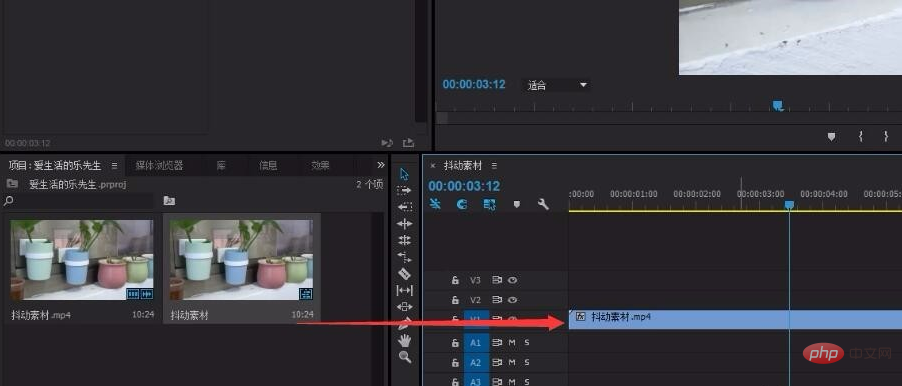Select the Ripple Edit tool
This screenshot has height=386, width=902.
coord(404,224)
